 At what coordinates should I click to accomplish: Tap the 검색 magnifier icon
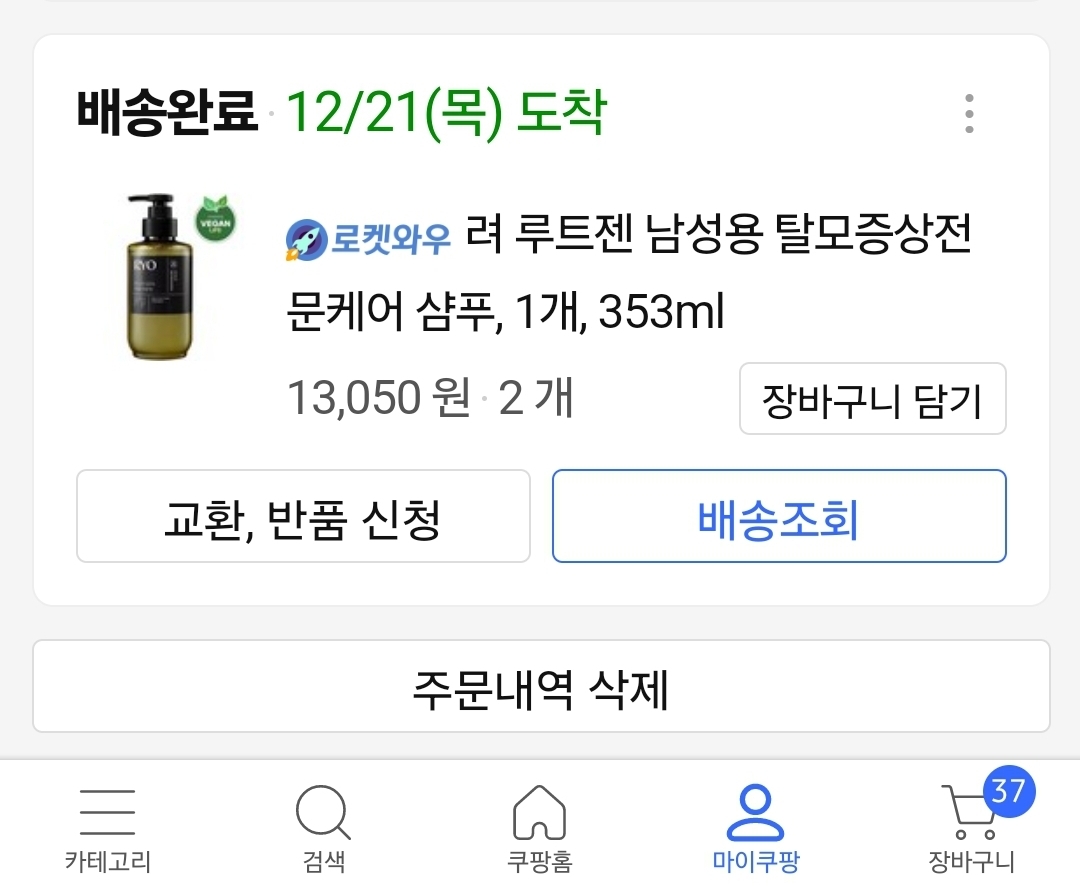[323, 812]
